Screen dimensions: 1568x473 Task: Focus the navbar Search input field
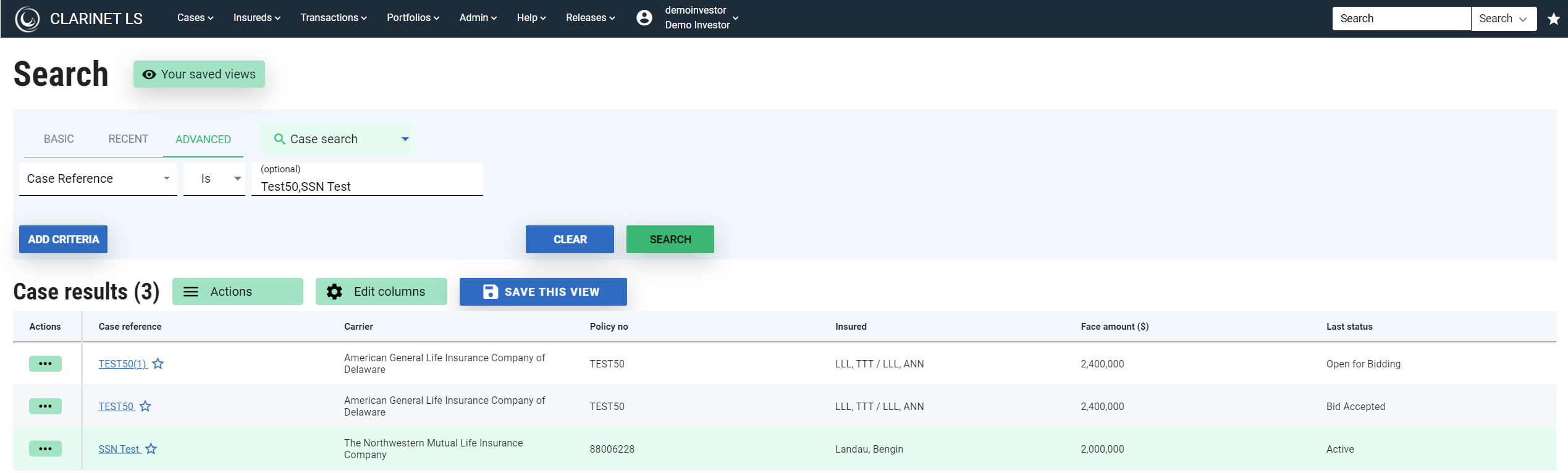[x=1401, y=19]
